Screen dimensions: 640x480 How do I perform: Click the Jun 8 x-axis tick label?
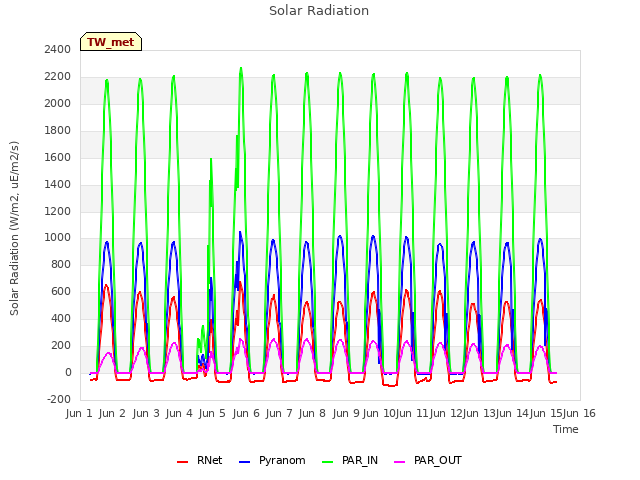click(312, 413)
